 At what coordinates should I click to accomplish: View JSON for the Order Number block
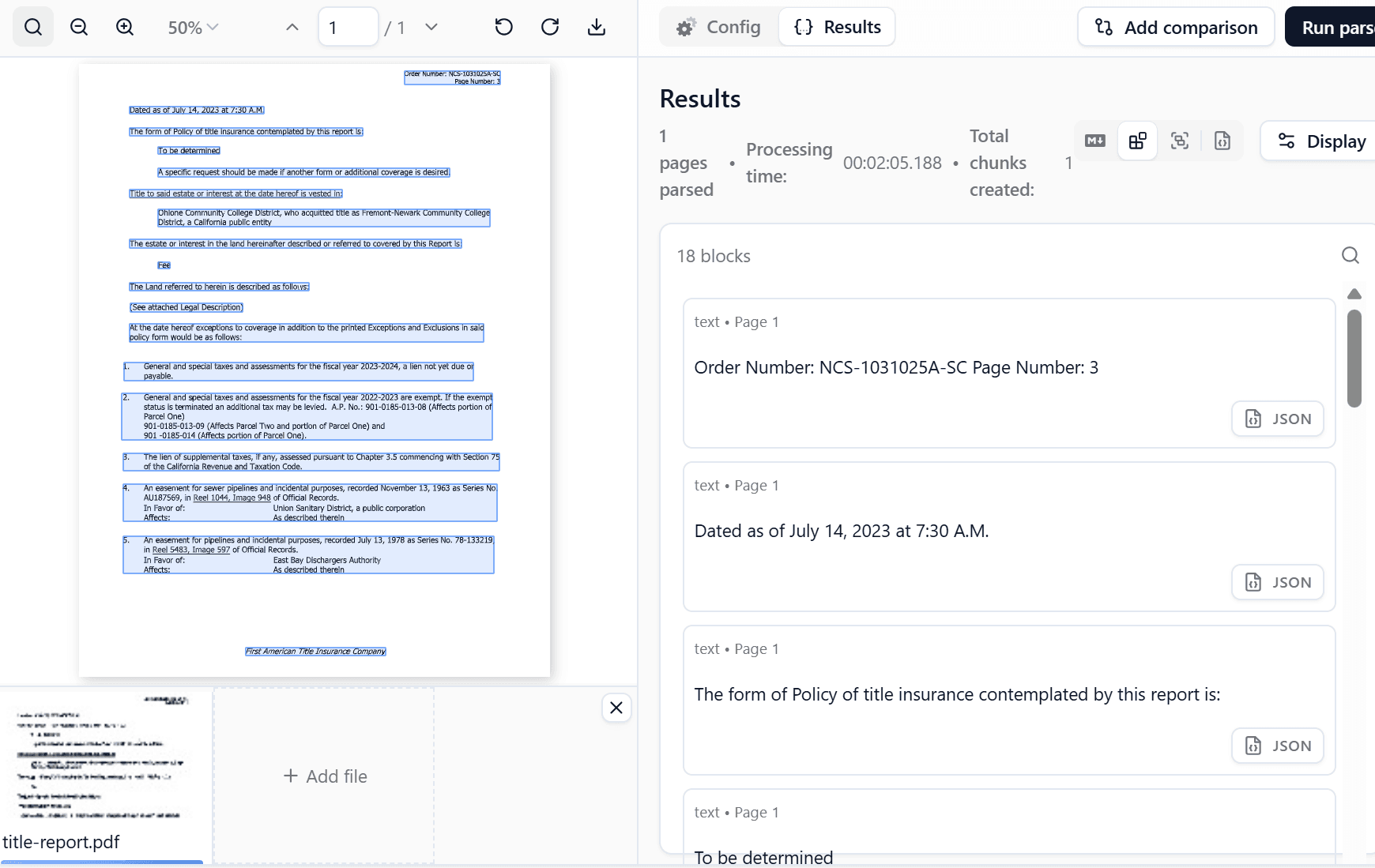click(x=1277, y=419)
